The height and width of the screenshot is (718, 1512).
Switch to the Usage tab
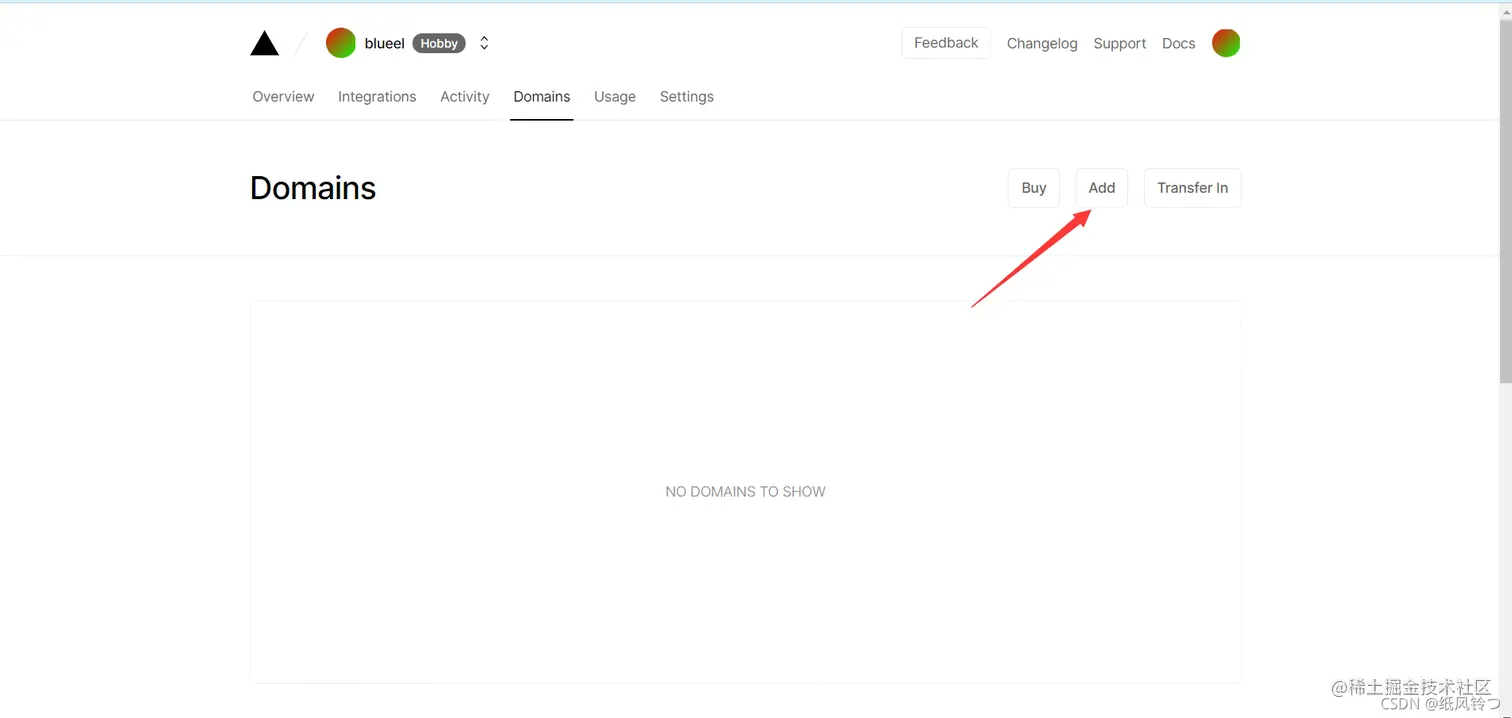pyautogui.click(x=615, y=97)
